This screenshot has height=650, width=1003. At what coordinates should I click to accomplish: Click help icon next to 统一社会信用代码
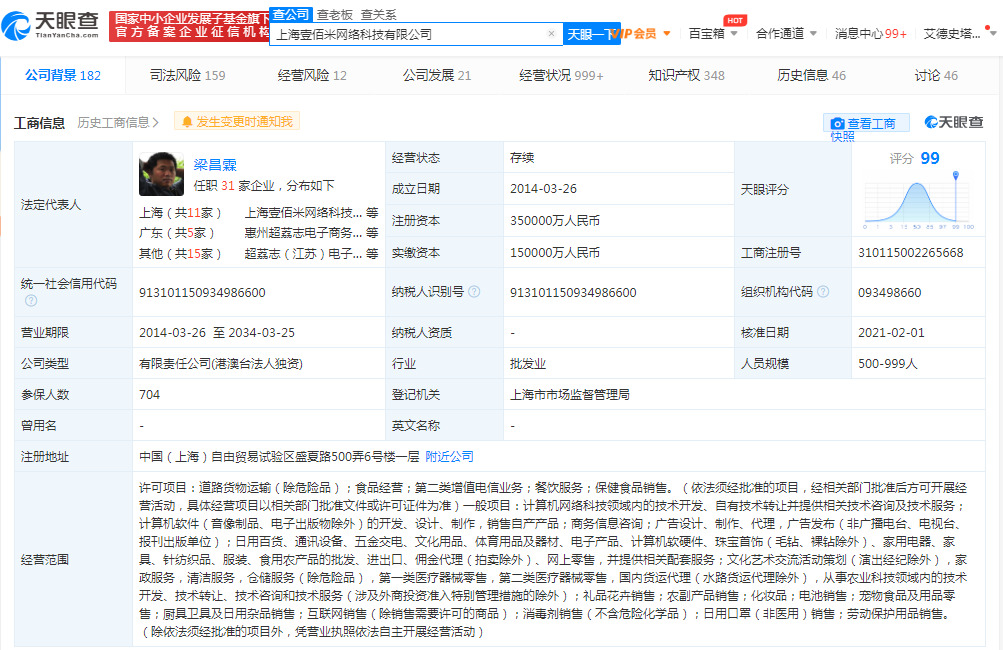click(31, 300)
